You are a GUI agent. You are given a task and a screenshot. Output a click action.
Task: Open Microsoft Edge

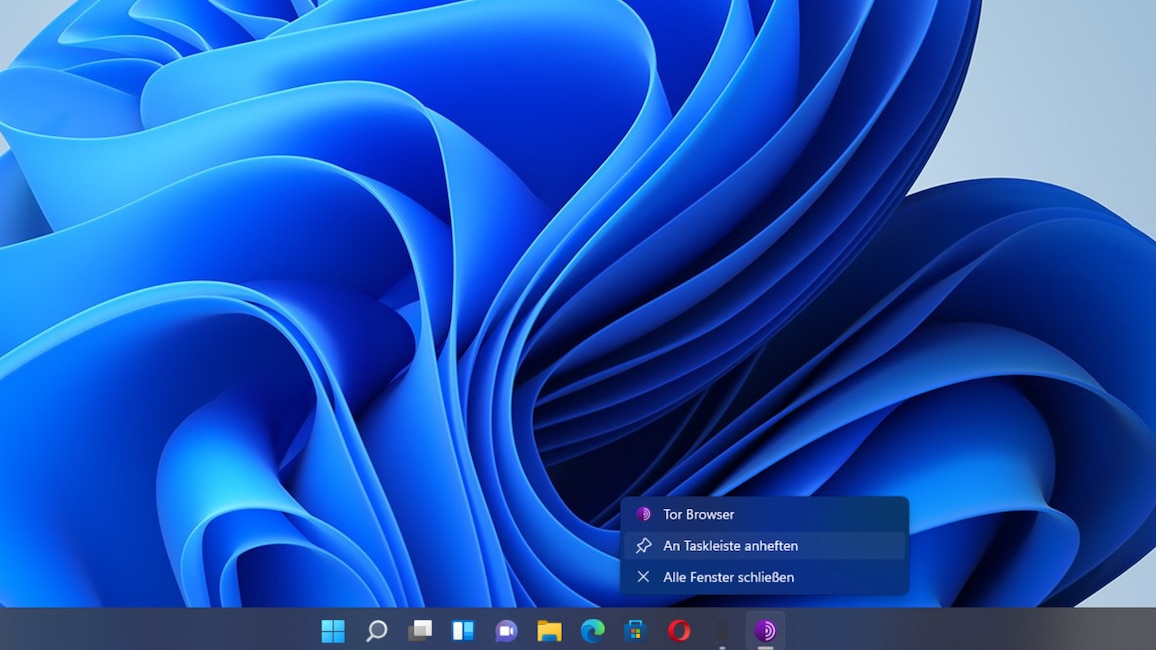(x=591, y=630)
